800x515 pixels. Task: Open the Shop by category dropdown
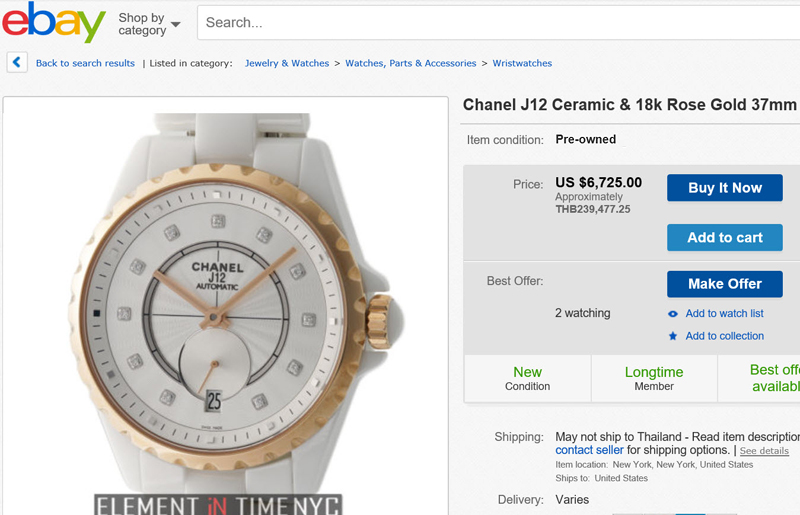click(x=149, y=24)
